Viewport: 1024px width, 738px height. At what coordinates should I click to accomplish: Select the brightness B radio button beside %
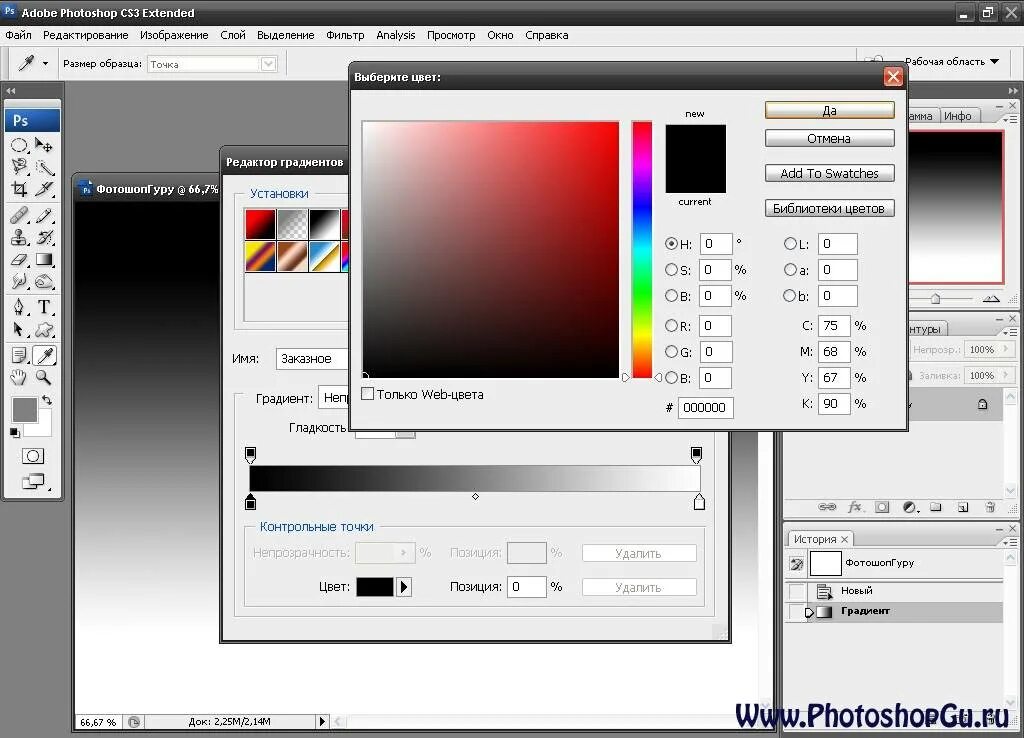point(671,295)
